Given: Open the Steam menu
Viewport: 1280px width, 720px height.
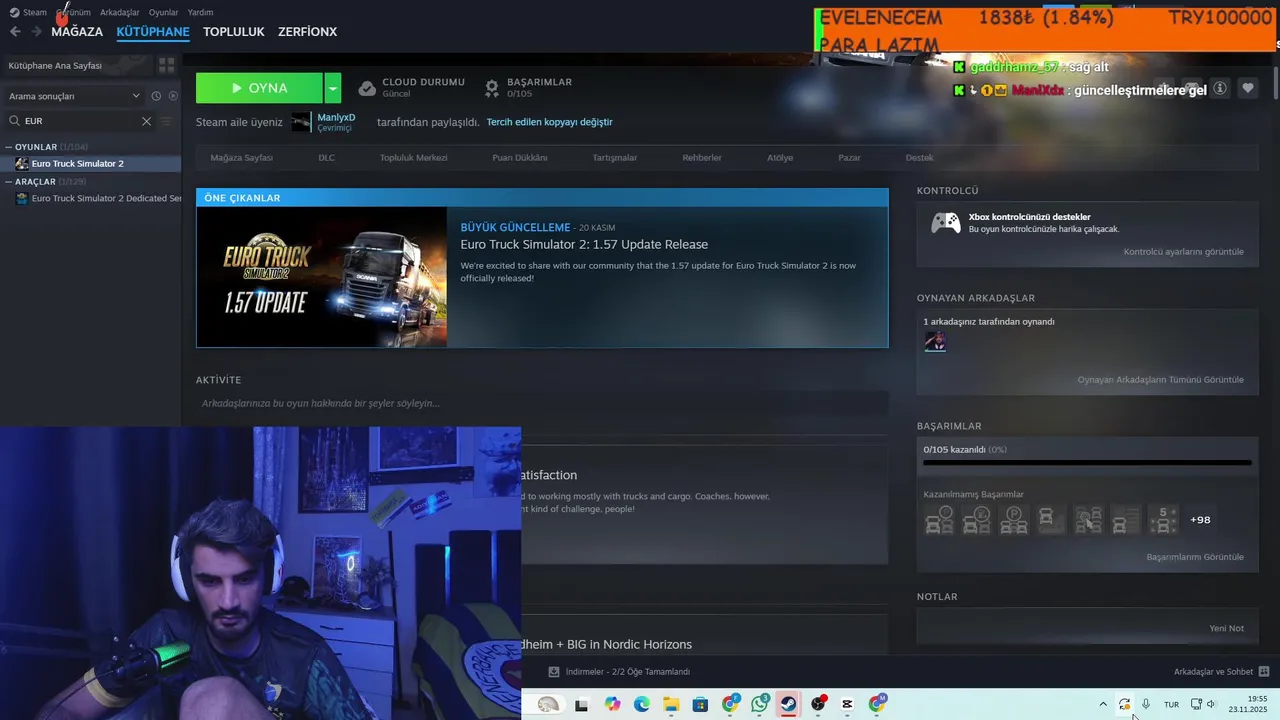Looking at the screenshot, I should (x=29, y=12).
